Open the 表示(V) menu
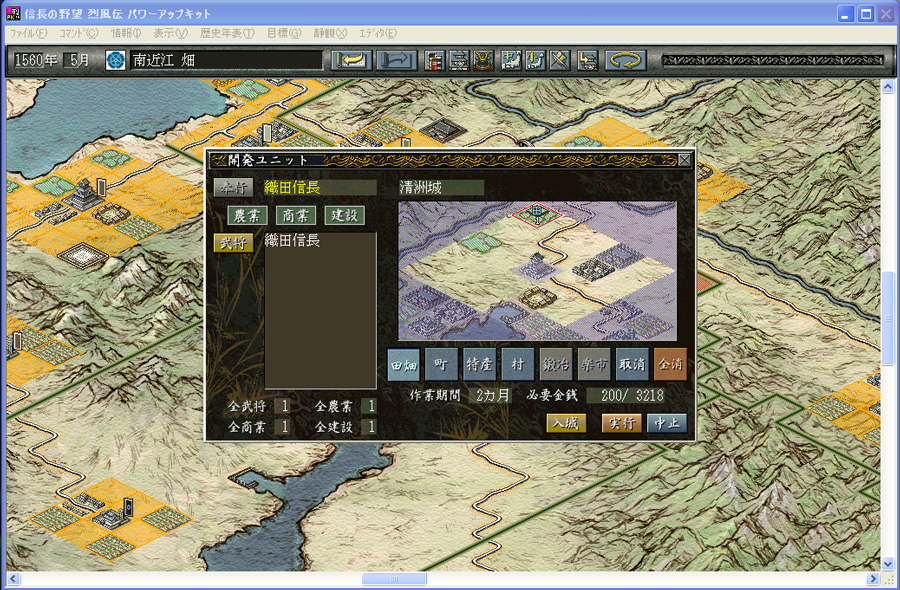This screenshot has height=590, width=900. (170, 33)
